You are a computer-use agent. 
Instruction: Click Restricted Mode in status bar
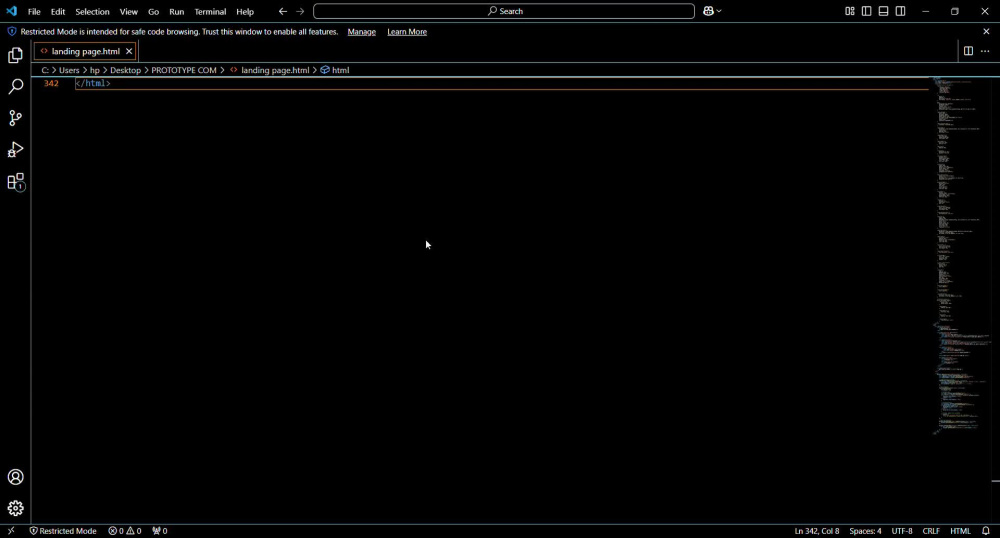pos(62,530)
